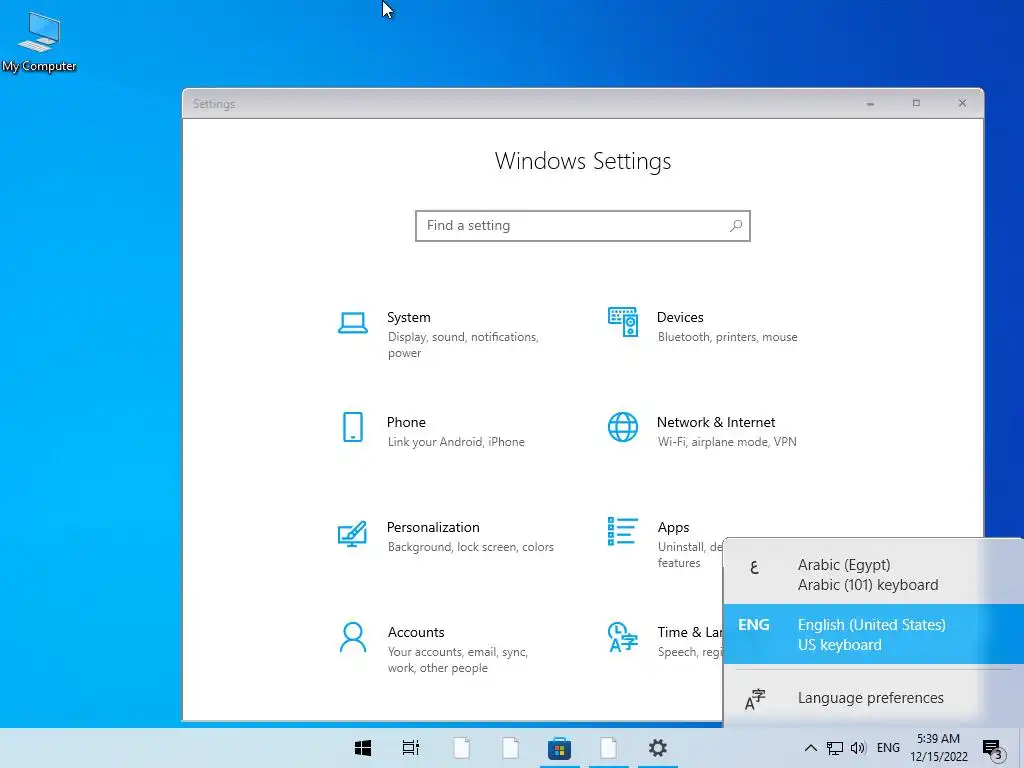Screen dimensions: 1024x768
Task: Click the volume speaker tray icon
Action: tap(858, 748)
